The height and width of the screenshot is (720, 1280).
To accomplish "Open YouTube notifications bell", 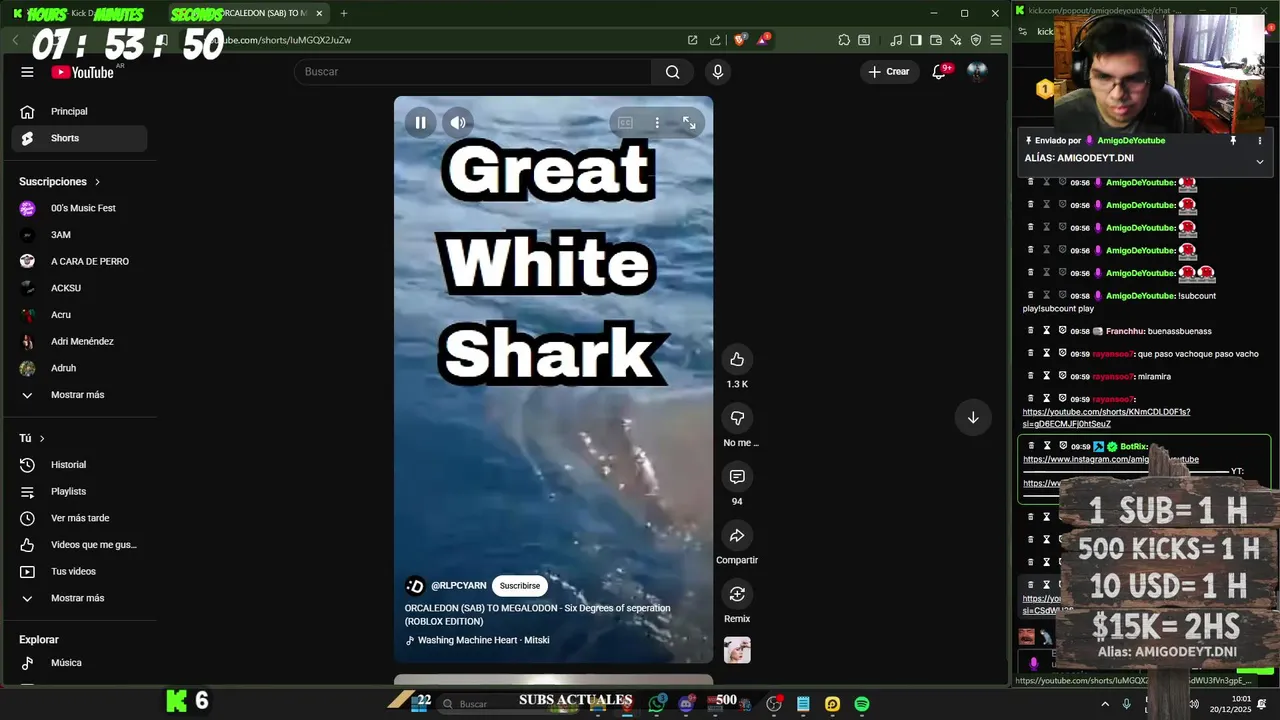I will pyautogui.click(x=939, y=72).
